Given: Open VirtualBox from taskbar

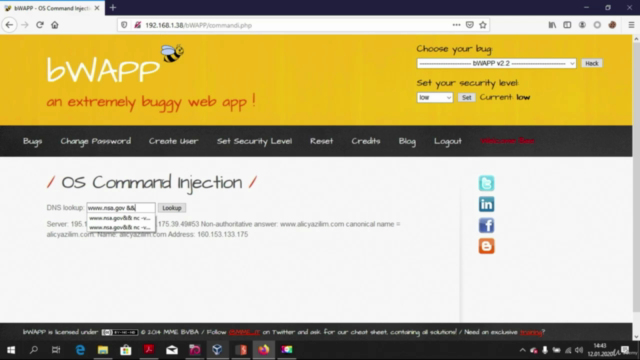Looking at the screenshot, I should pyautogui.click(x=217, y=350).
